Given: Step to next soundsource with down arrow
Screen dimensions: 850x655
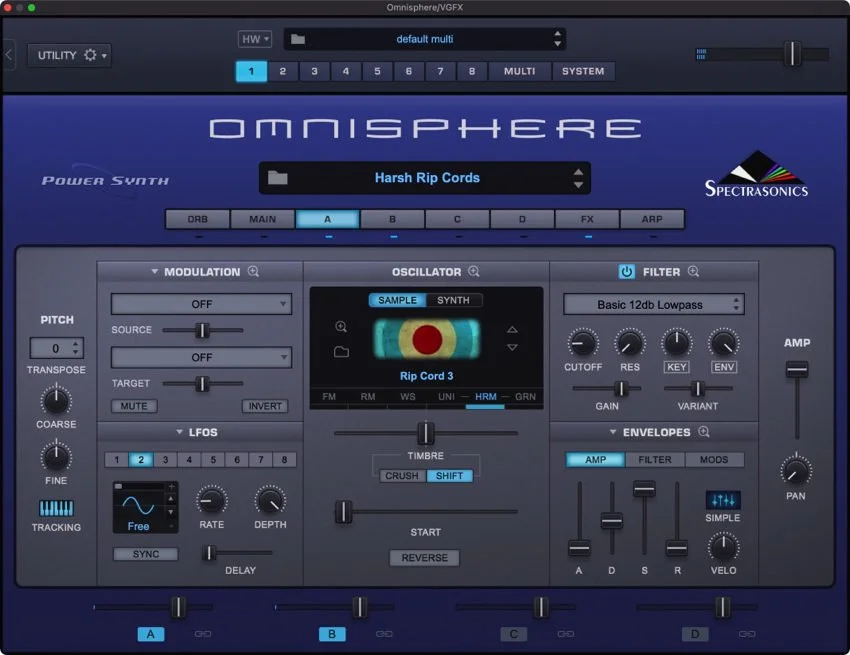Looking at the screenshot, I should [512, 347].
